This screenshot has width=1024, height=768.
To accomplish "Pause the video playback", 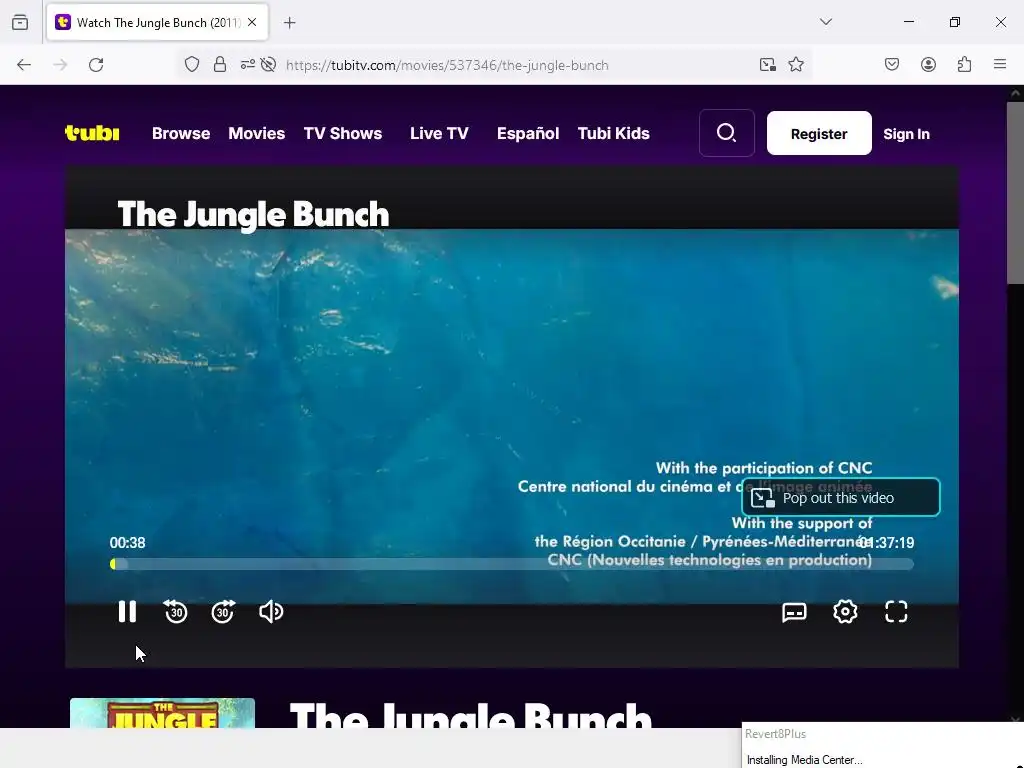I will click(x=127, y=612).
